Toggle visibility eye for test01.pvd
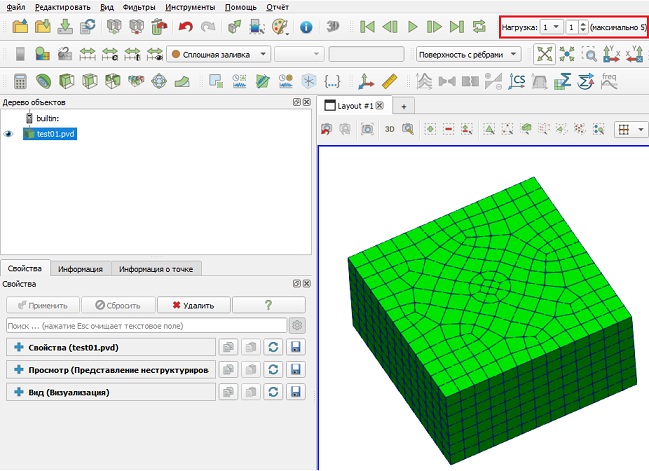649x471 pixels. pos(8,134)
